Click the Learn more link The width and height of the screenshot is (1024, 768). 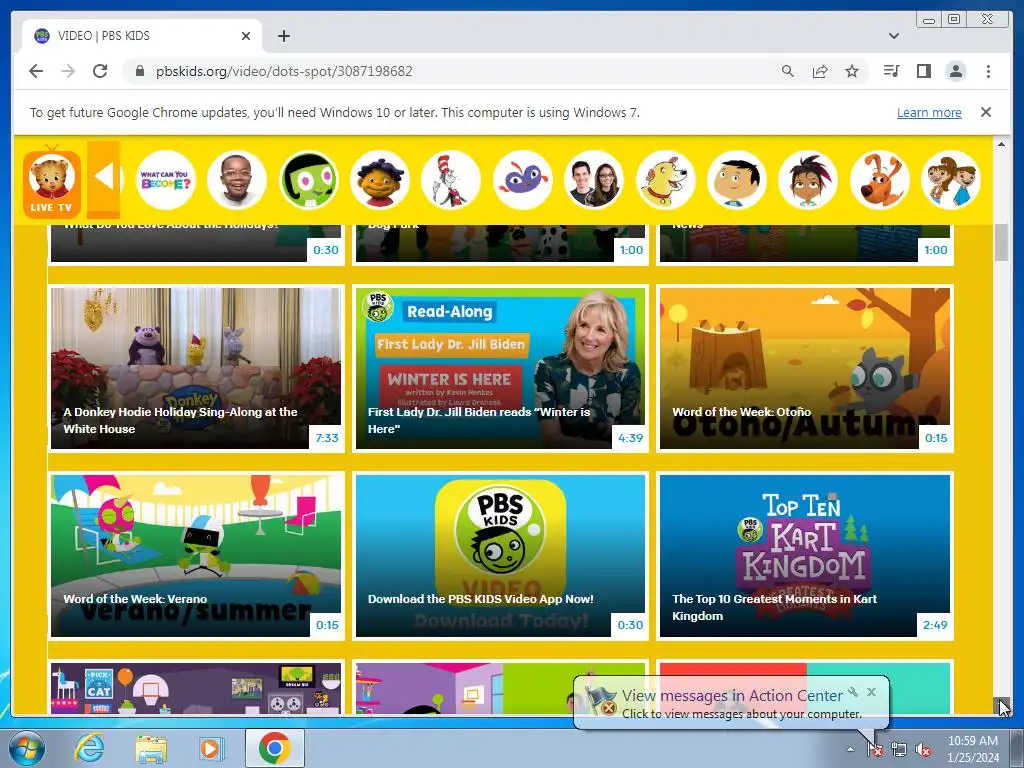(x=929, y=112)
